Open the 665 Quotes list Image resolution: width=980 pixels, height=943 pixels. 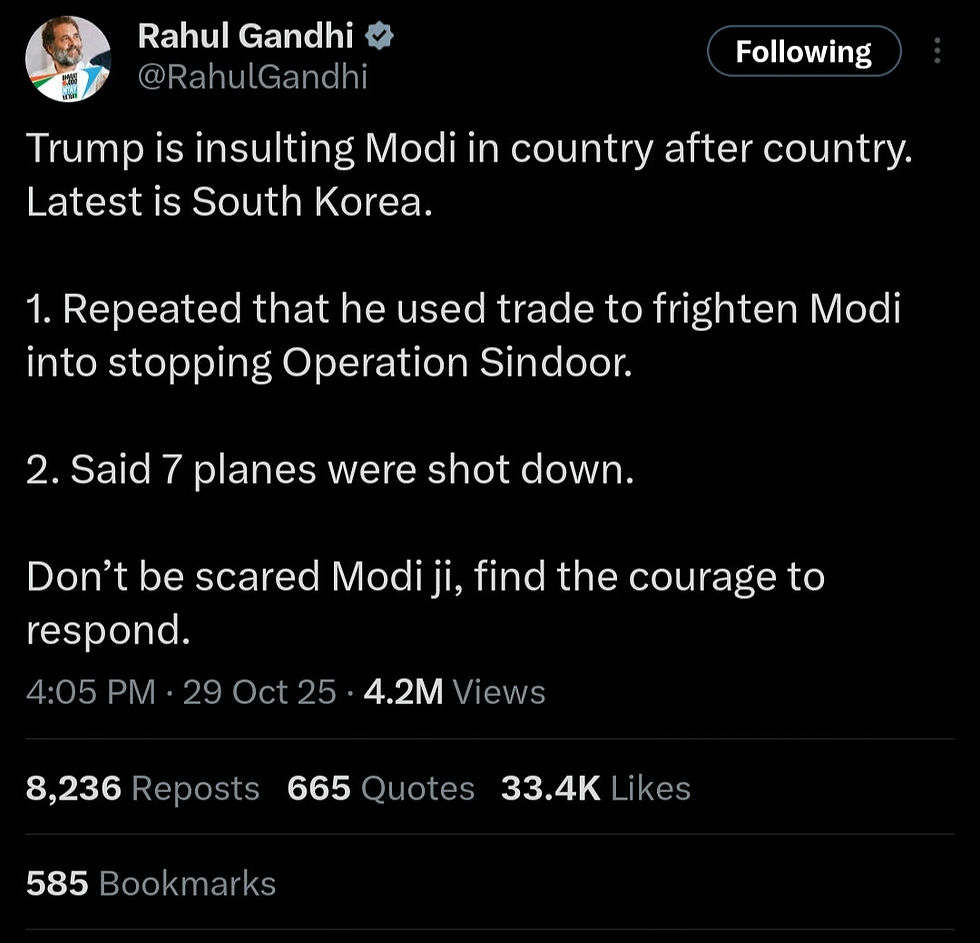tap(380, 788)
